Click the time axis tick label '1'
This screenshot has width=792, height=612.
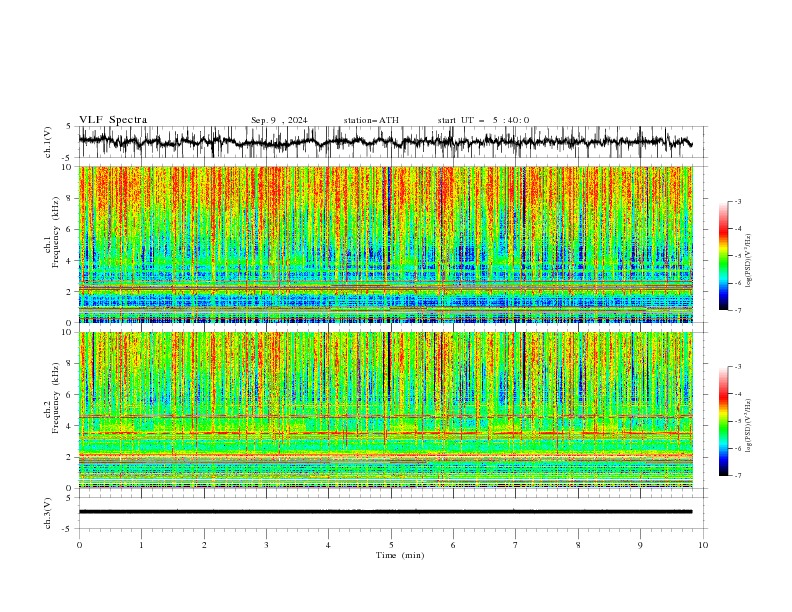(141, 545)
